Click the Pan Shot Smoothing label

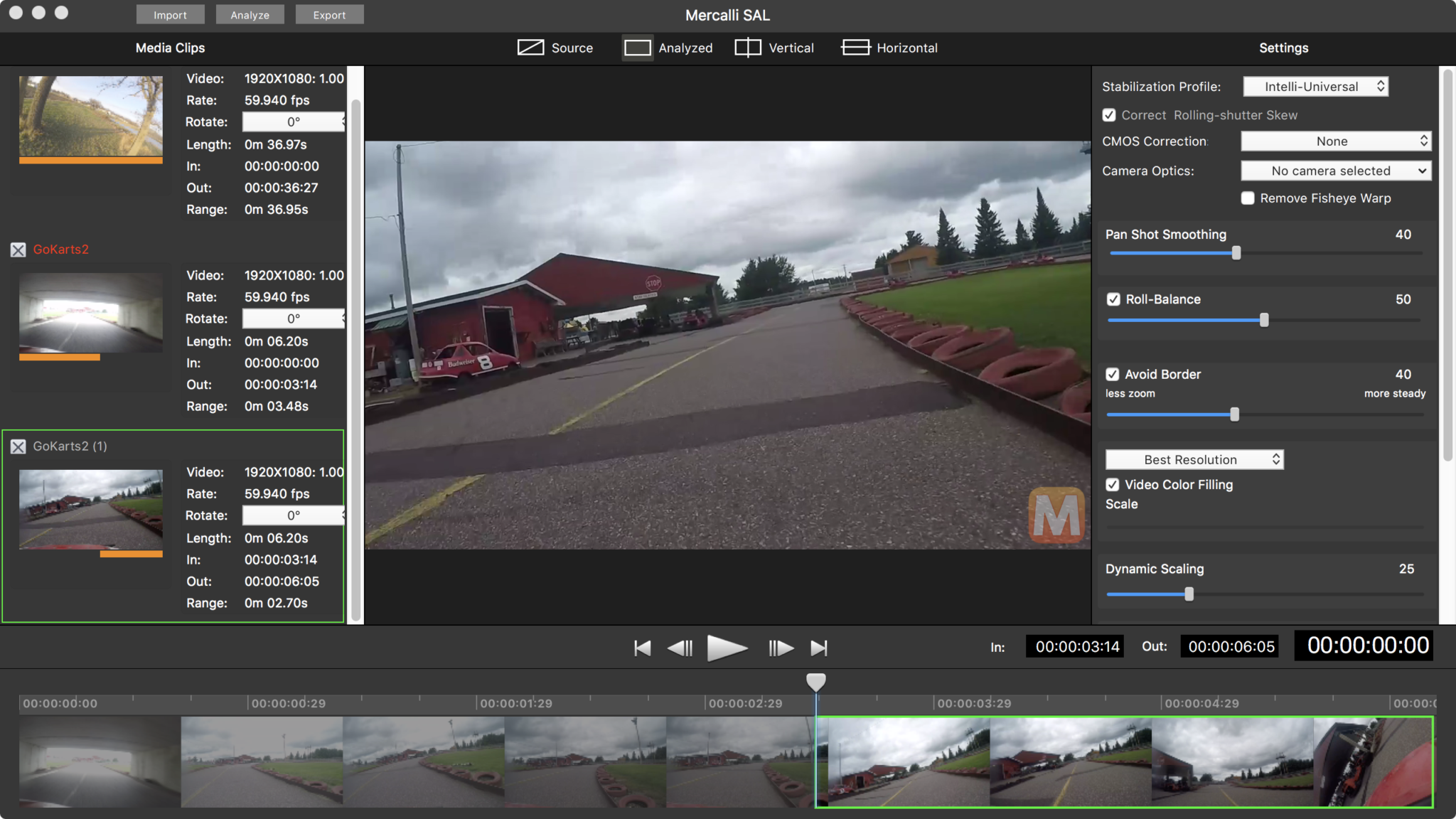point(1165,235)
